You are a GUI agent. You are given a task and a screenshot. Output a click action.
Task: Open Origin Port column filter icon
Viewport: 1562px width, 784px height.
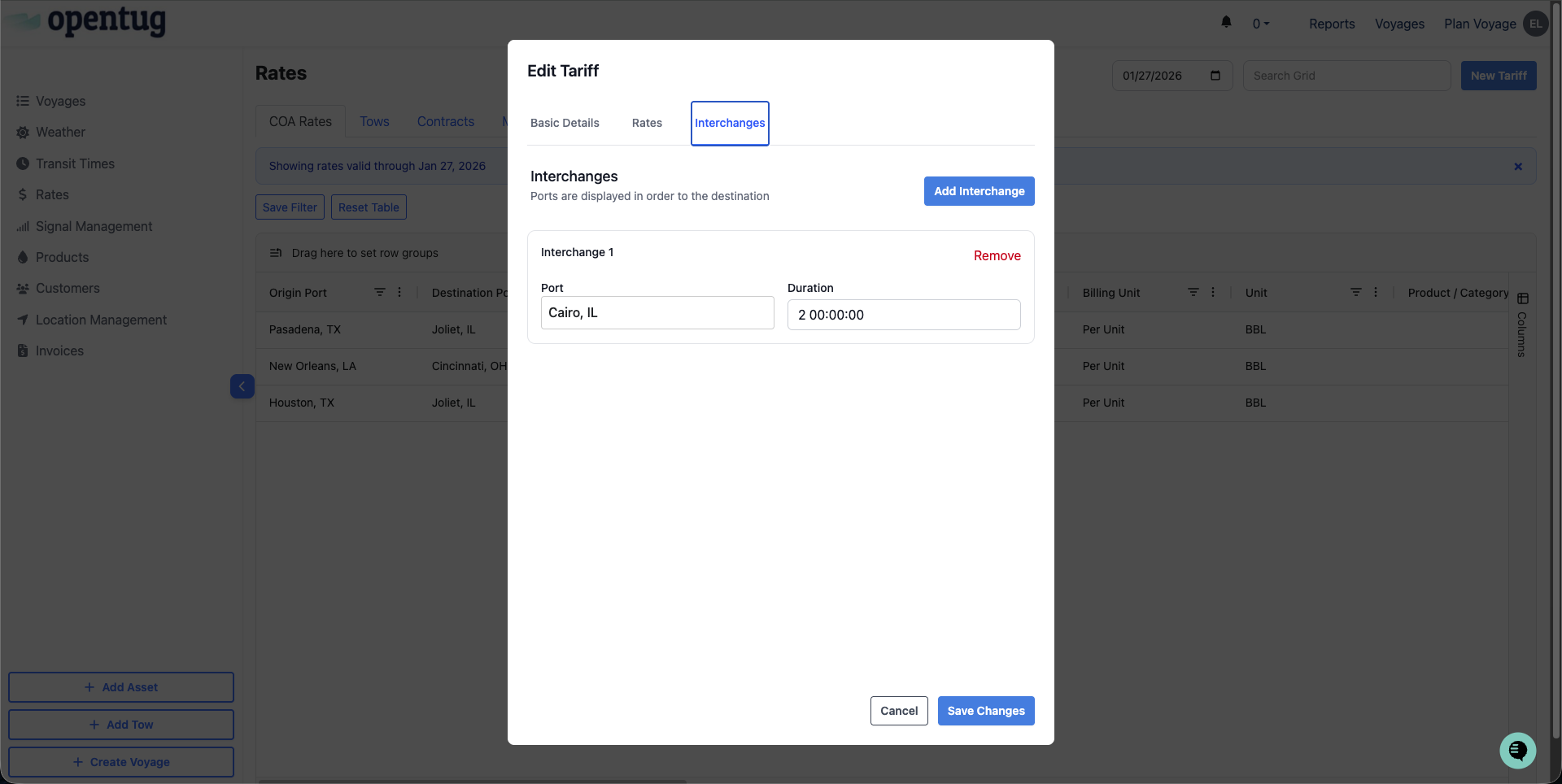point(379,293)
